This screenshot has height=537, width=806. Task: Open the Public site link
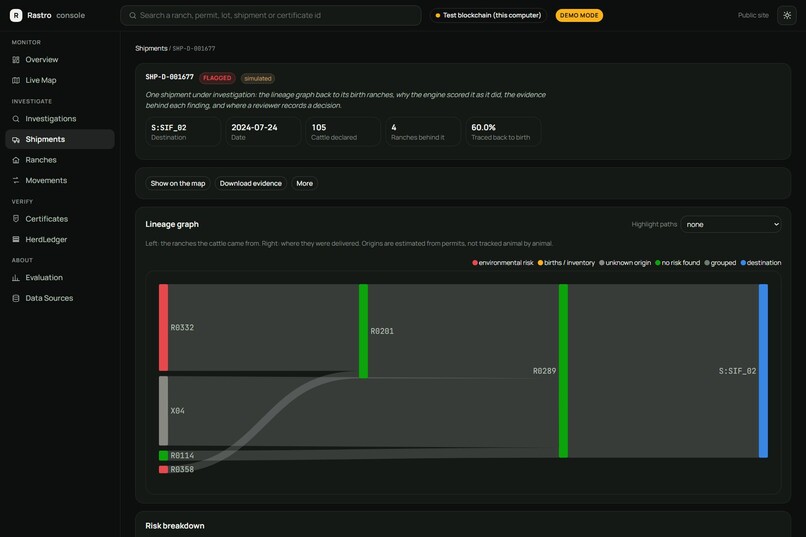(x=753, y=15)
